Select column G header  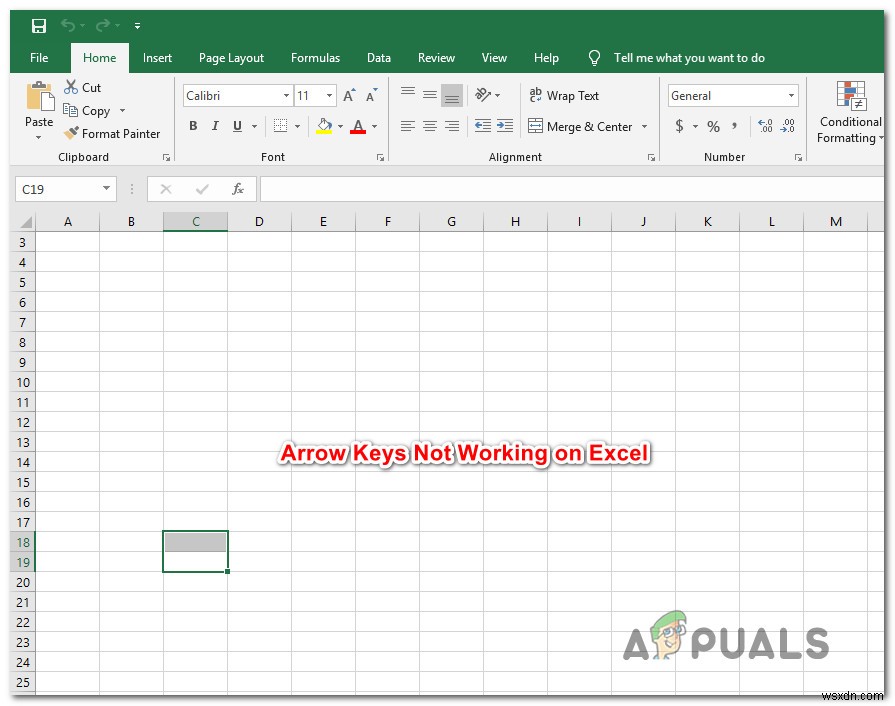451,221
